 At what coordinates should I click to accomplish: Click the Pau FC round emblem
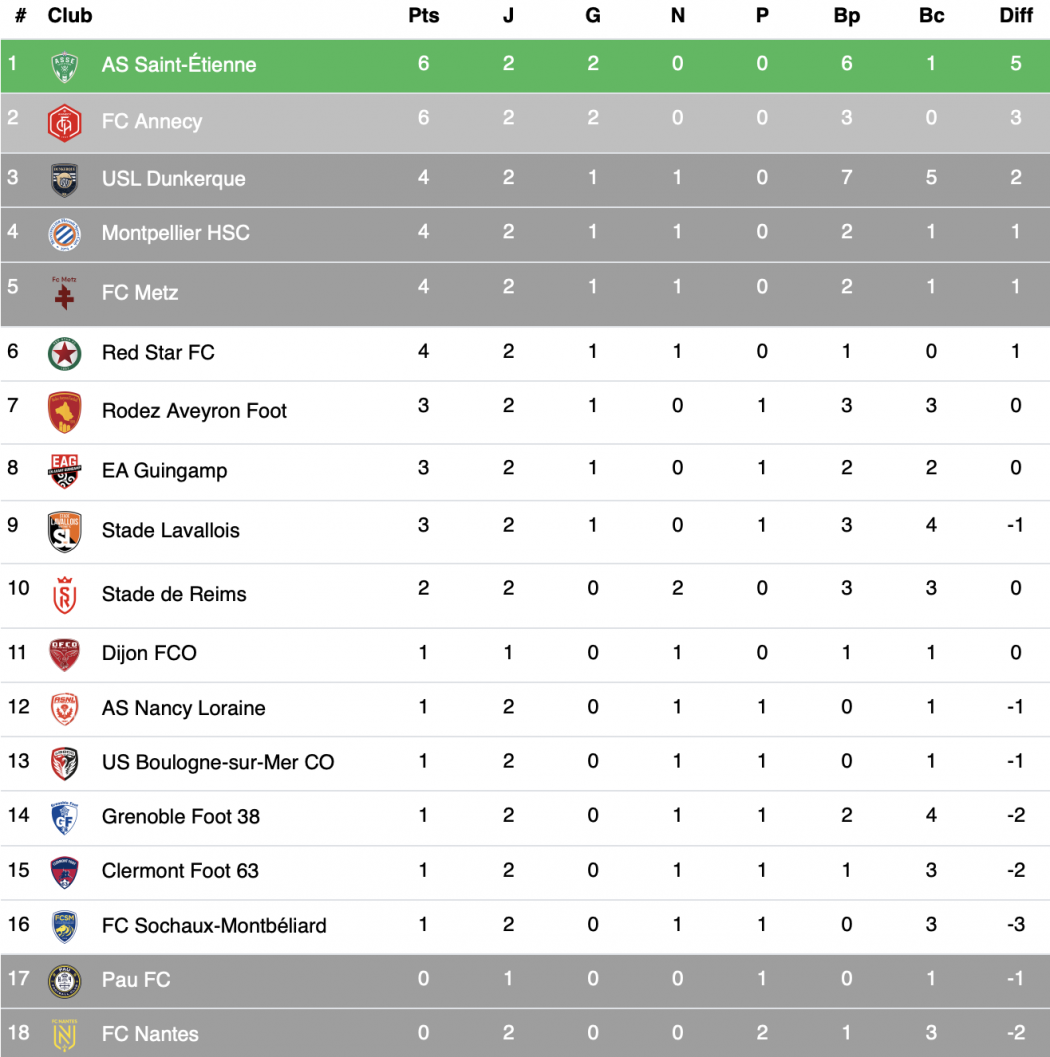click(x=65, y=981)
